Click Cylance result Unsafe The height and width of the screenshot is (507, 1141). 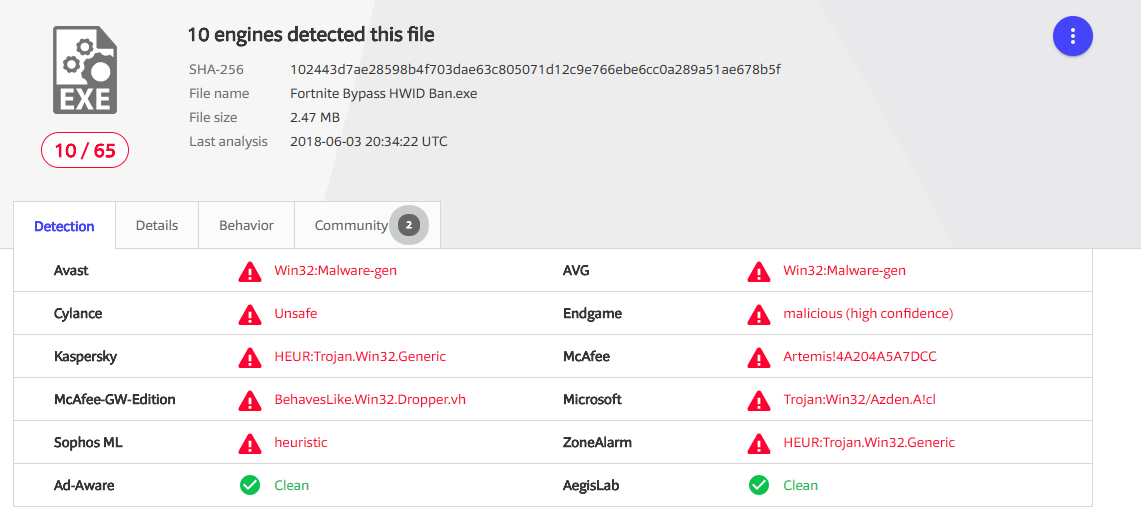[x=295, y=314]
